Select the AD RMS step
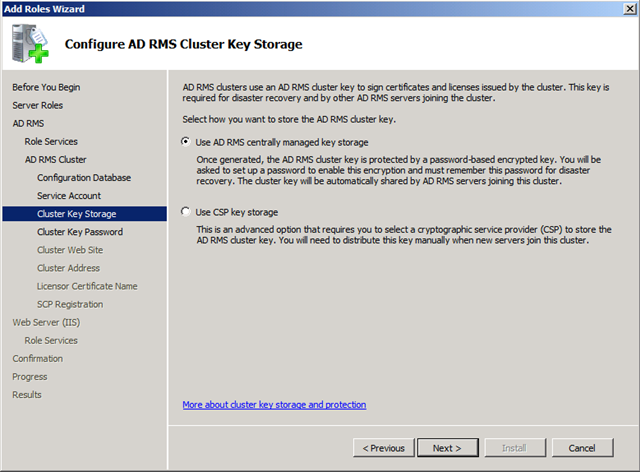This screenshot has height=472, width=640. coord(28,123)
